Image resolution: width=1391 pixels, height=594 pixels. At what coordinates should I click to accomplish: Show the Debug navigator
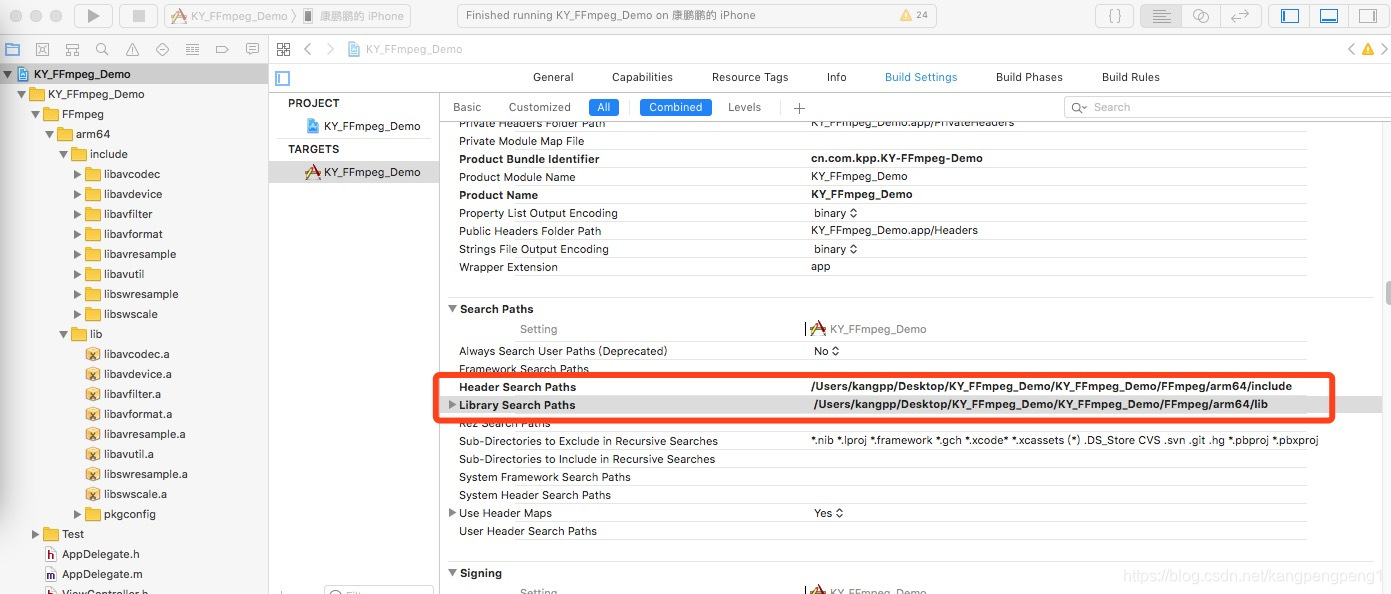pyautogui.click(x=192, y=49)
